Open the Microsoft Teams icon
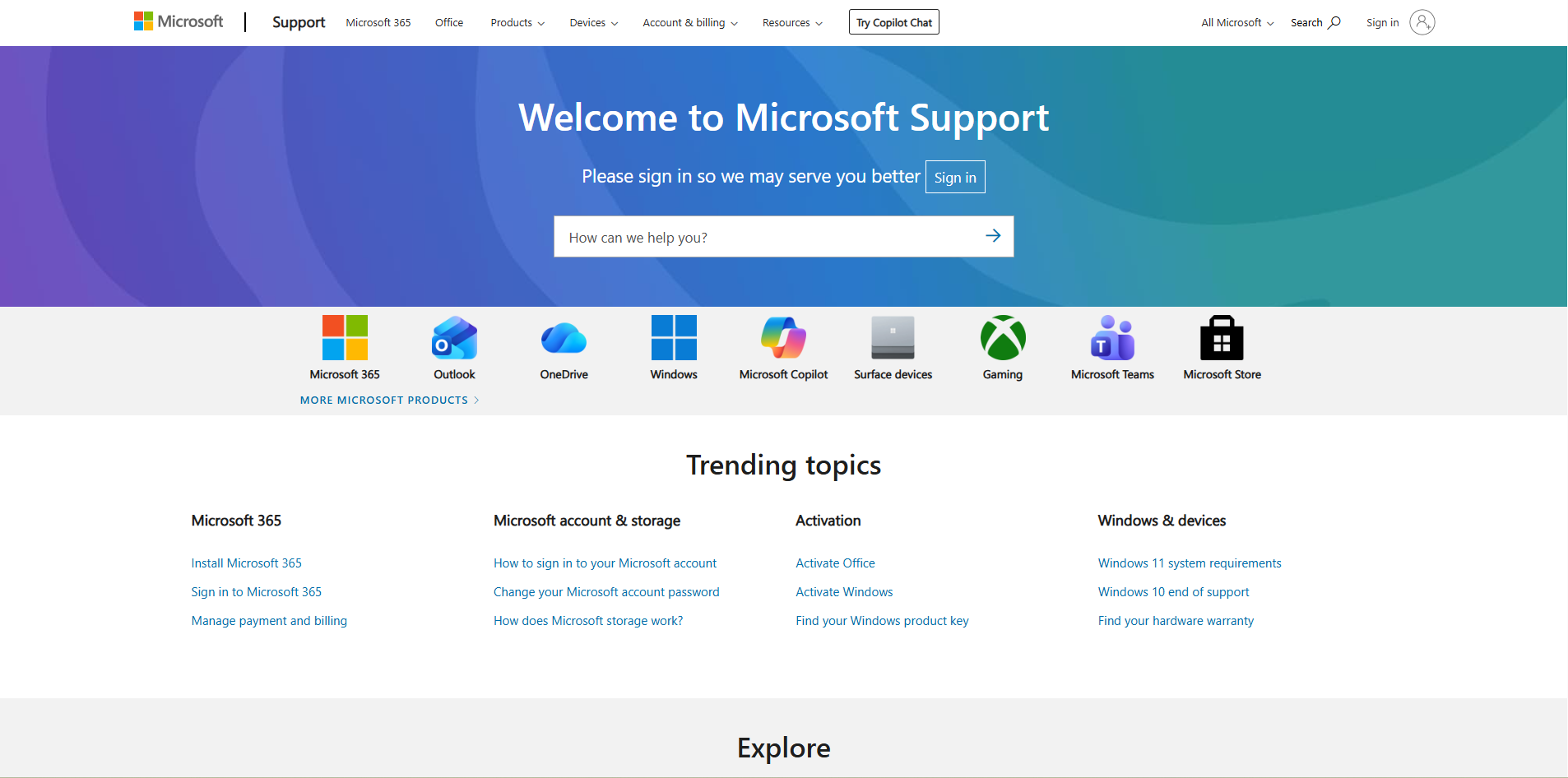The height and width of the screenshot is (778, 1568). (1112, 338)
